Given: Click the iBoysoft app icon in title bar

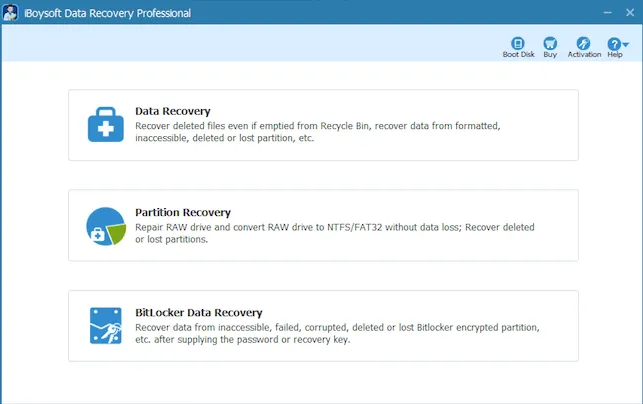Looking at the screenshot, I should click(x=10, y=13).
